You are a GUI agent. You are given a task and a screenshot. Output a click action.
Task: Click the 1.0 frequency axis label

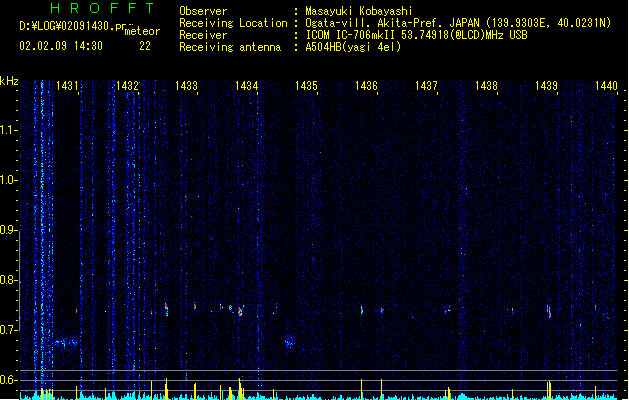pos(8,180)
